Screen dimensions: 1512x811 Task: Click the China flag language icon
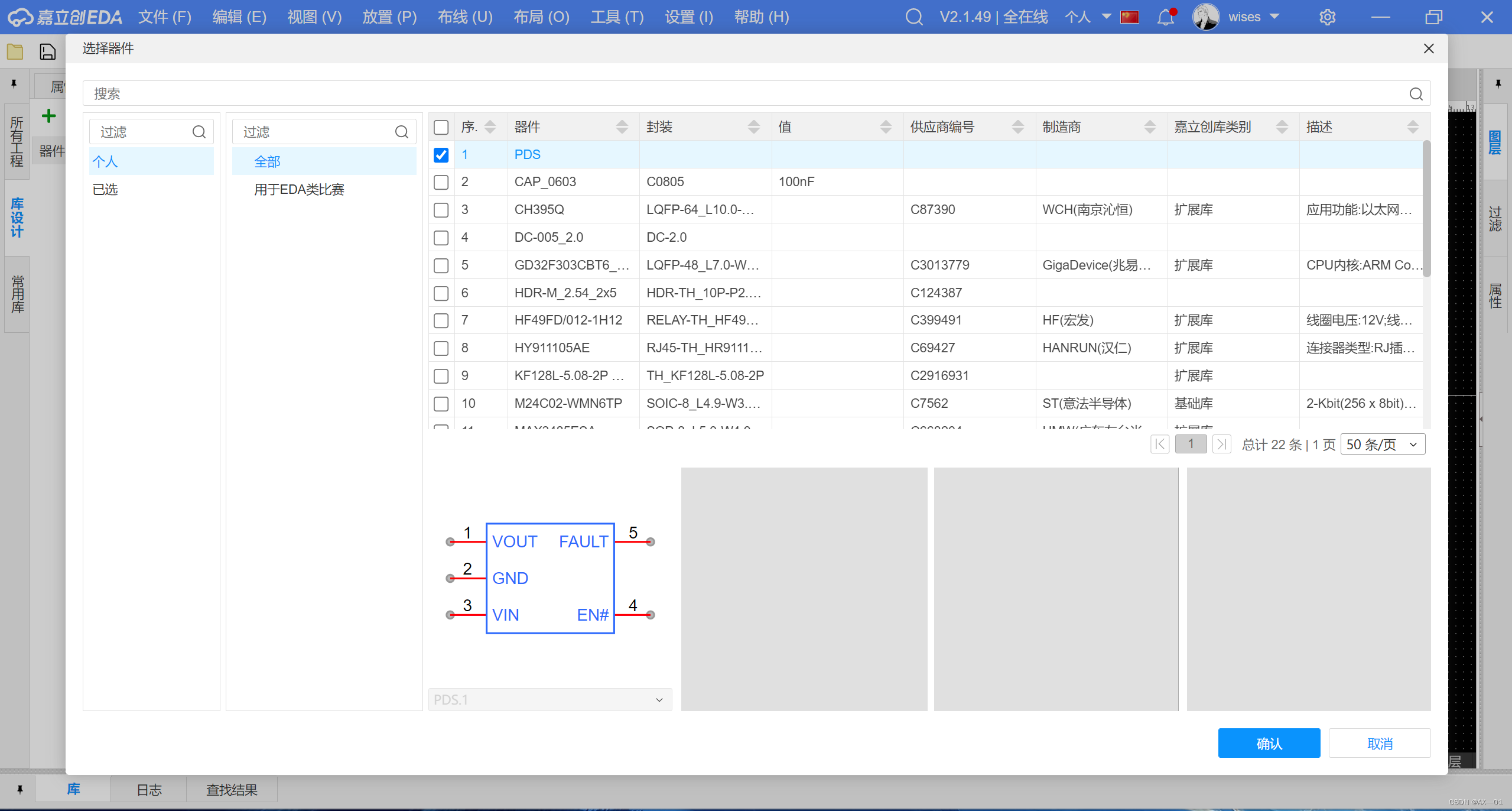(x=1130, y=17)
